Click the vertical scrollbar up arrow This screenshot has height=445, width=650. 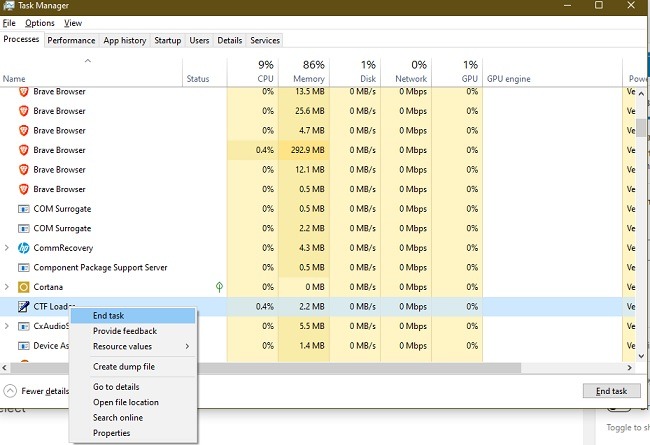tap(641, 94)
